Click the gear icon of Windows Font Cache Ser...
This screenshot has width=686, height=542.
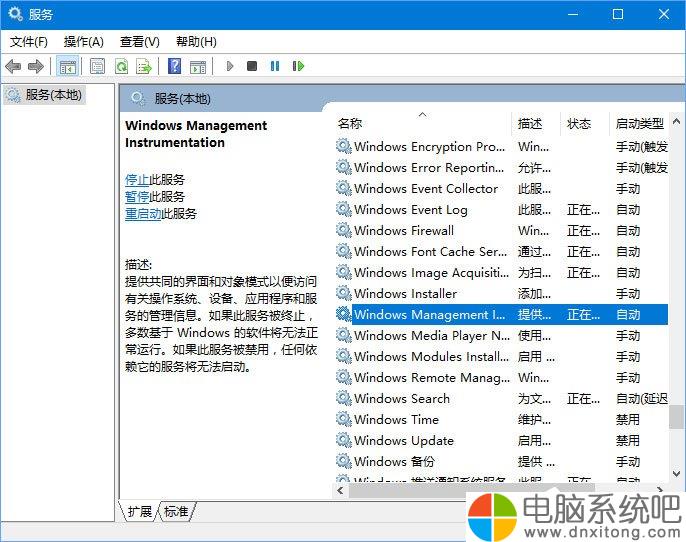point(343,252)
